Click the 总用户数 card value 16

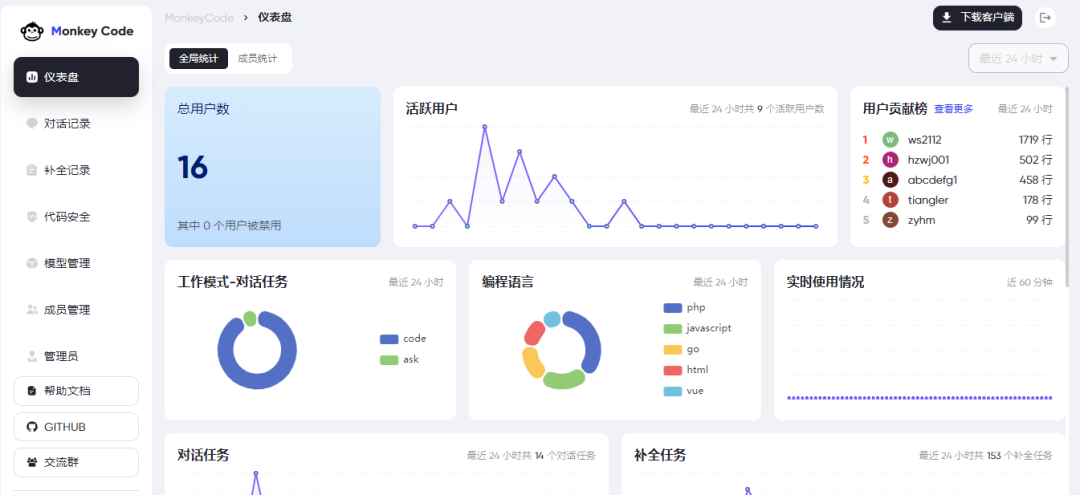[x=193, y=167]
